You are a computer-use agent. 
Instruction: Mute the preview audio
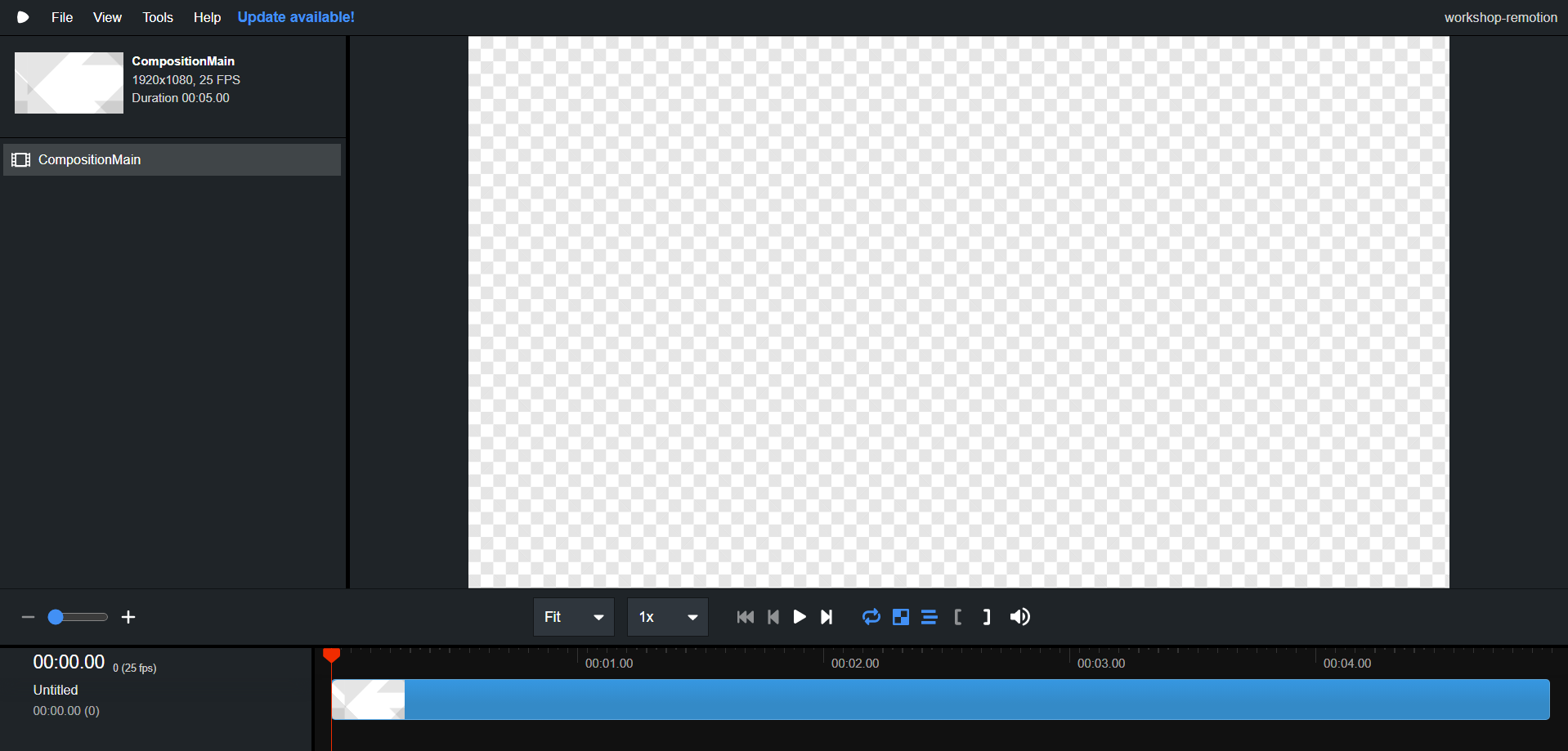click(1019, 617)
